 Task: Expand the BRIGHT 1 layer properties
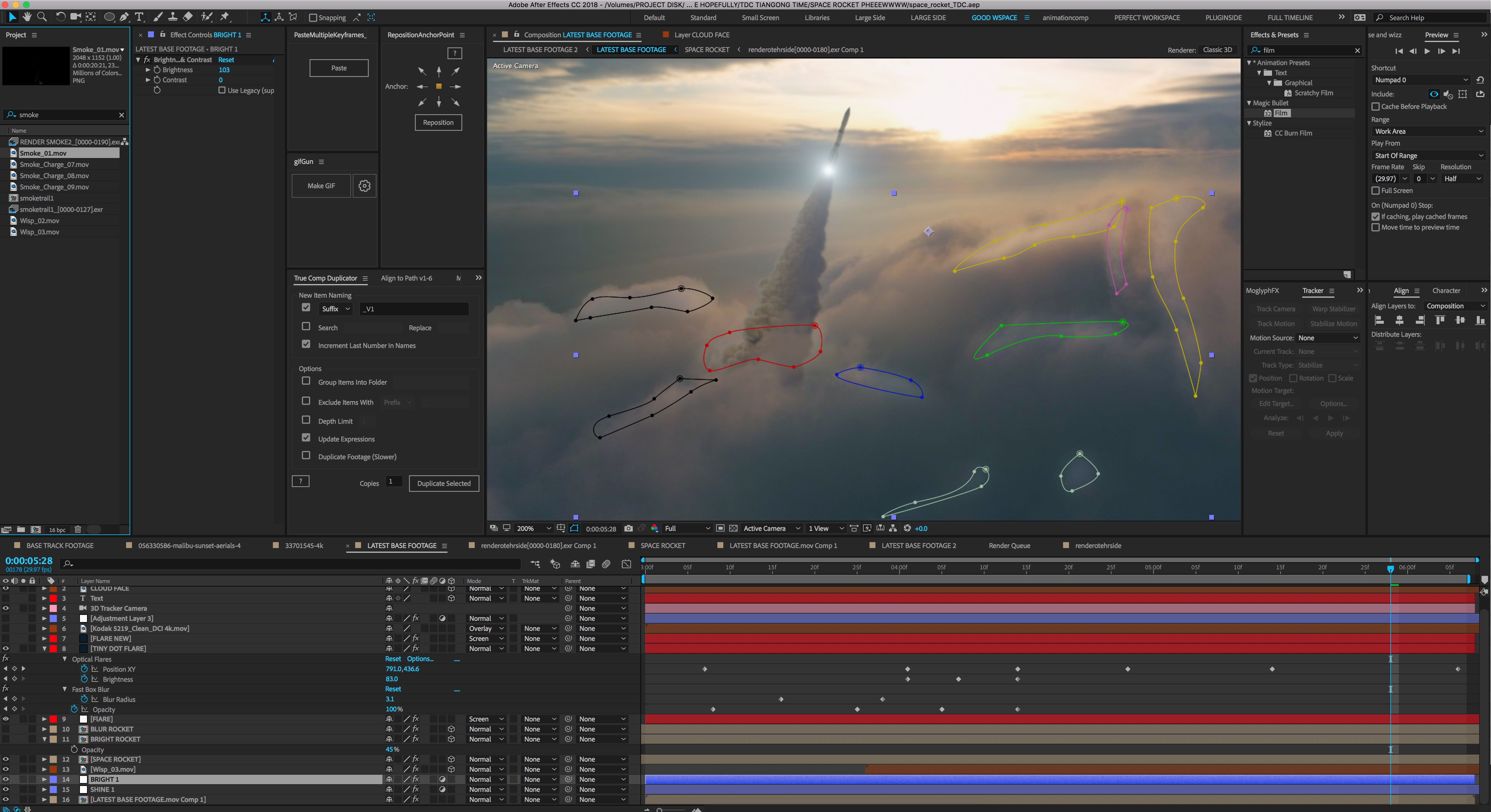45,779
